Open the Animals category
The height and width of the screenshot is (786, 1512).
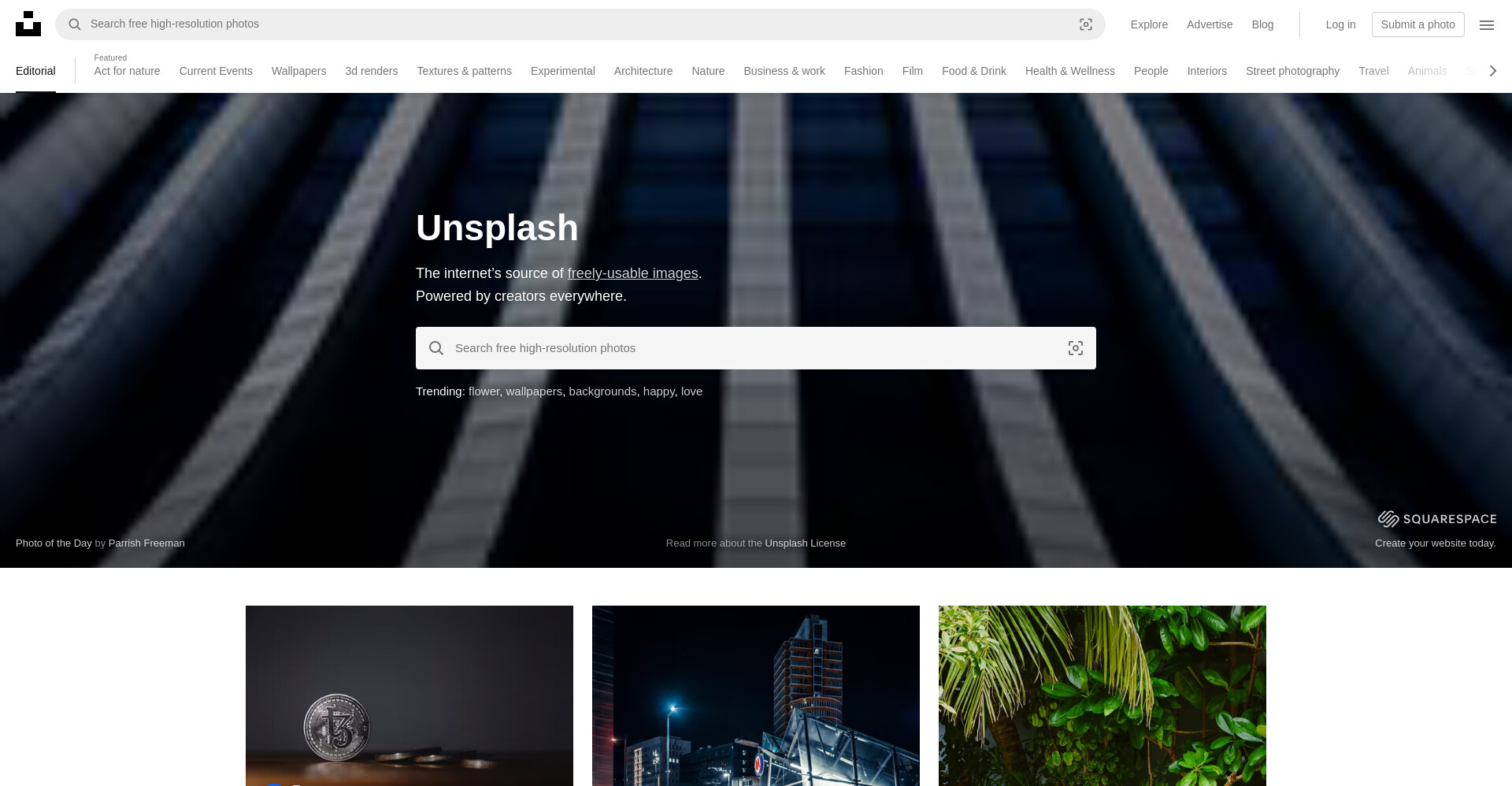coord(1427,71)
